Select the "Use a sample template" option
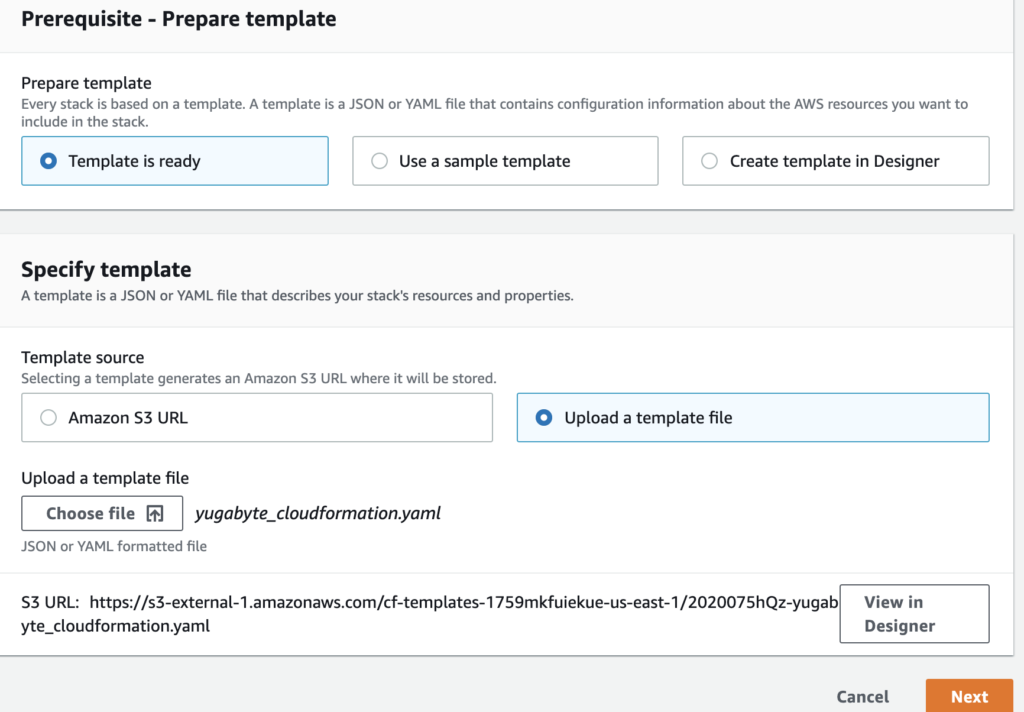1024x712 pixels. [x=380, y=161]
